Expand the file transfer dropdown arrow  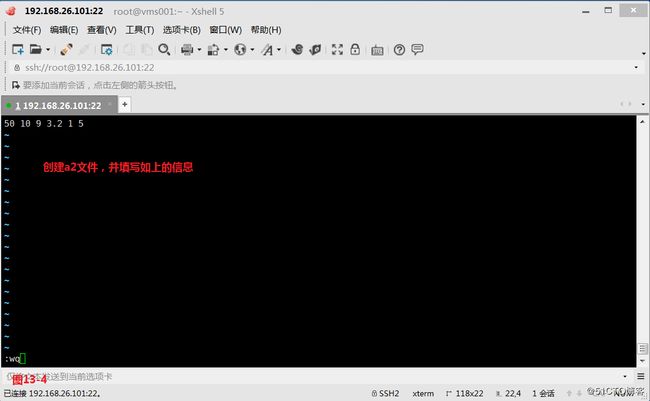coord(226,50)
